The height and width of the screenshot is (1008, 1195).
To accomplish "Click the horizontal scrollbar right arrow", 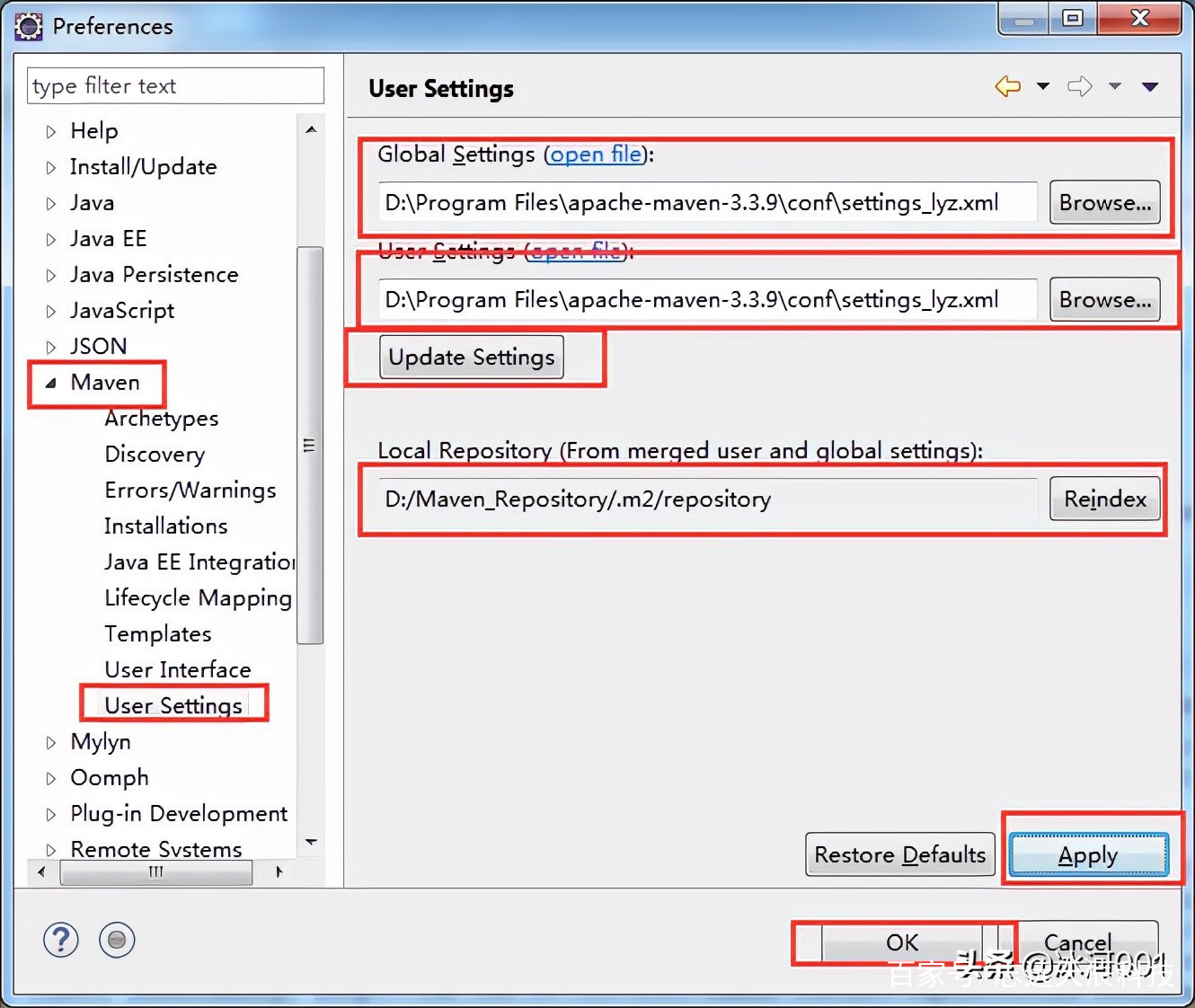I will [279, 871].
